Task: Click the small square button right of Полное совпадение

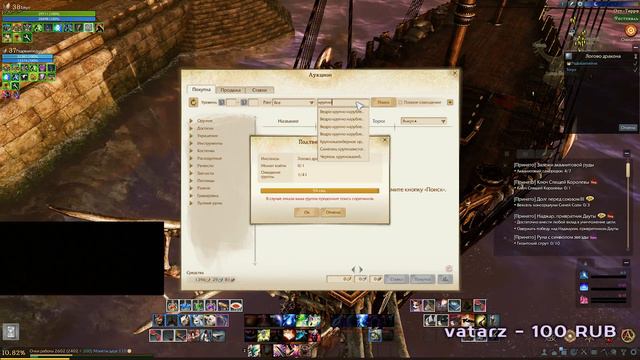Action: (450, 102)
